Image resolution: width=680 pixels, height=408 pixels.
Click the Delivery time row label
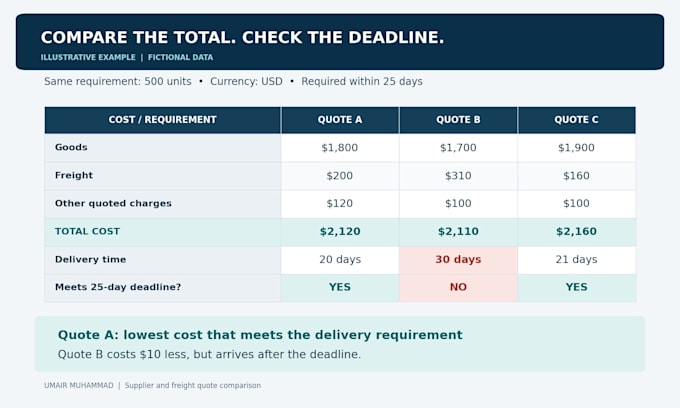click(x=91, y=259)
